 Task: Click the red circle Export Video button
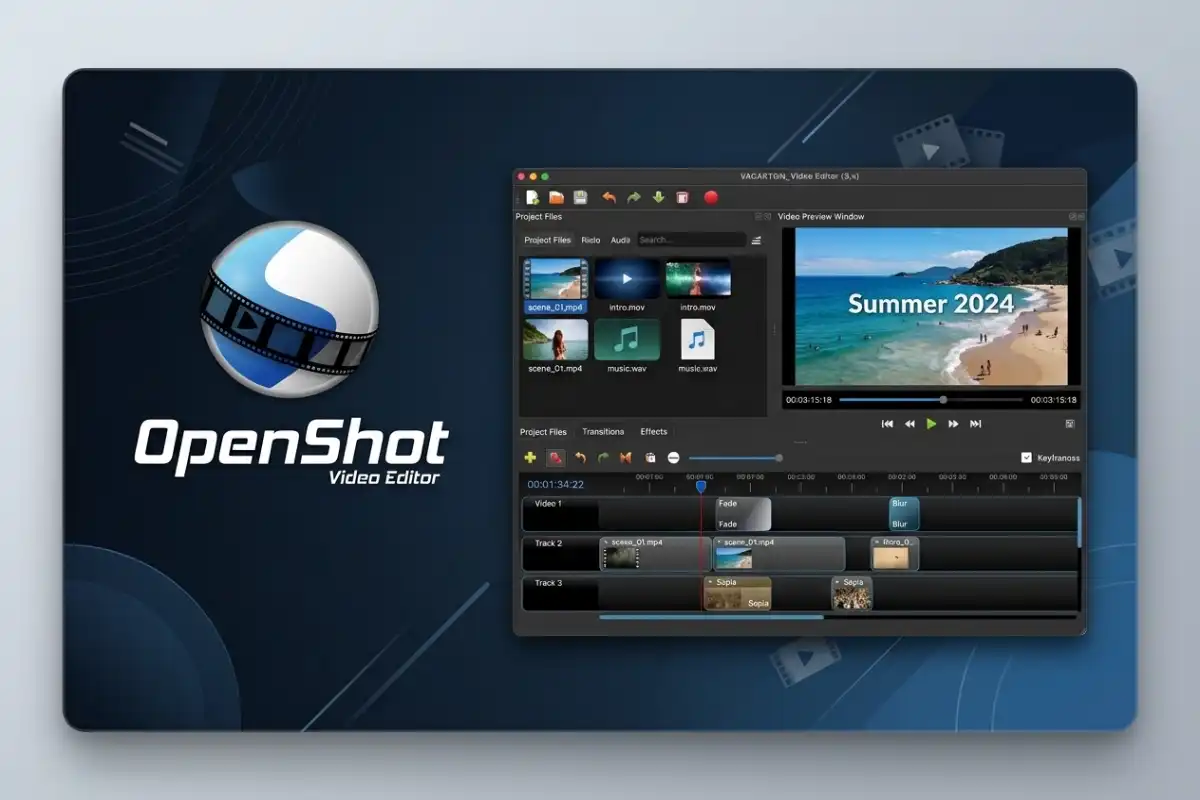[x=711, y=197]
